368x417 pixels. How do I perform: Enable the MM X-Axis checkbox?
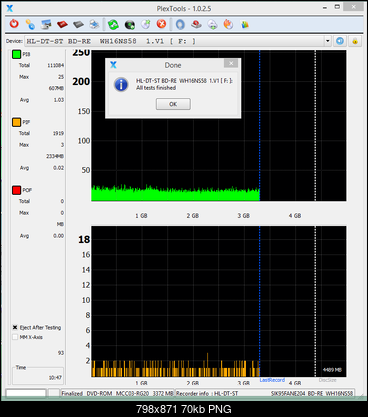pyautogui.click(x=15, y=337)
